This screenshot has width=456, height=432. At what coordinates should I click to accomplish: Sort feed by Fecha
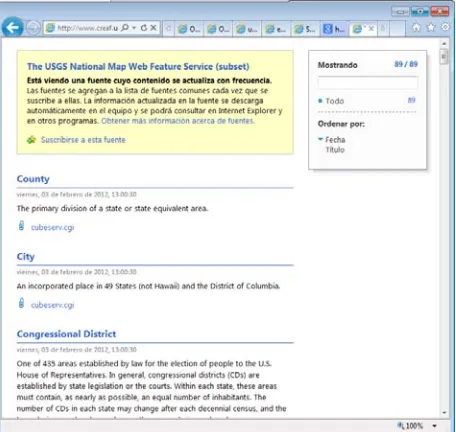pyautogui.click(x=335, y=140)
